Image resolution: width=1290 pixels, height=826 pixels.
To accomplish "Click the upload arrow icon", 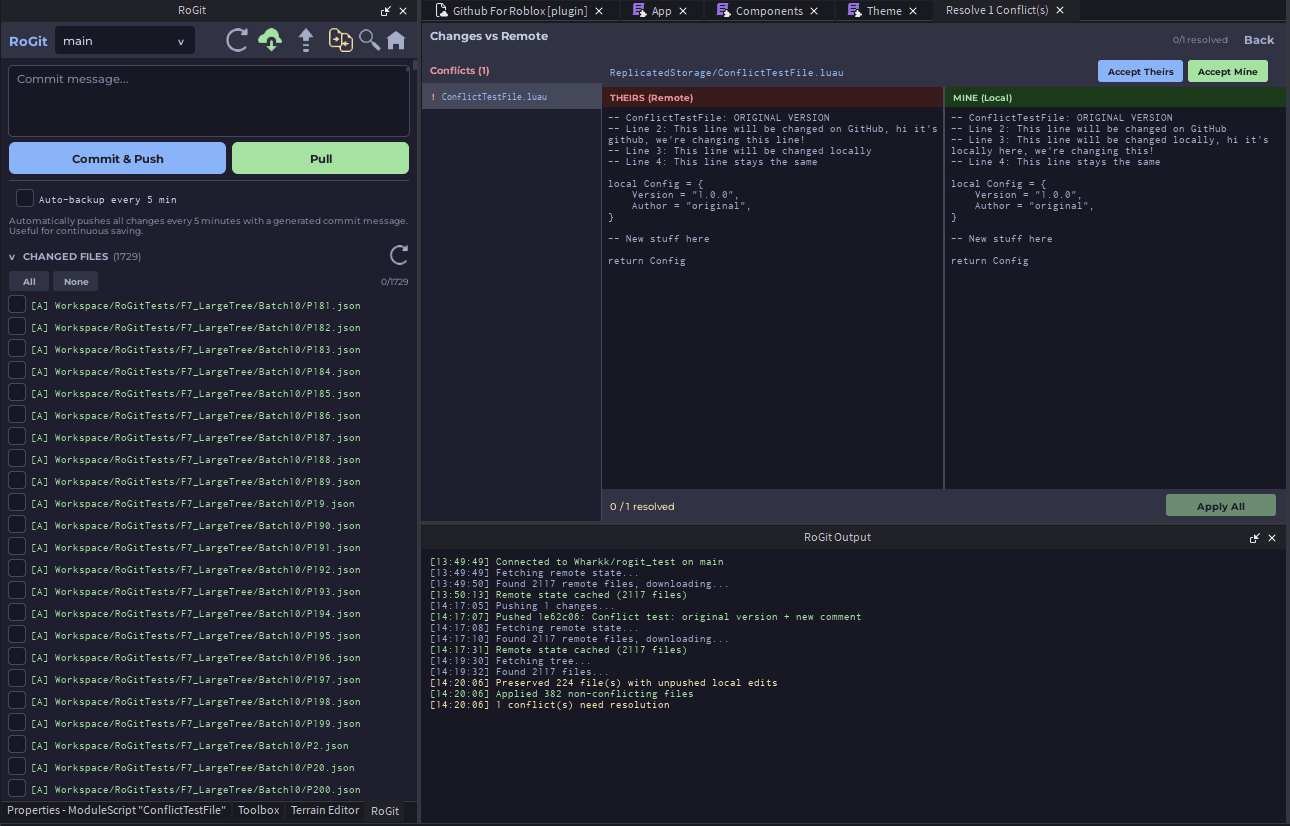I will tap(306, 41).
